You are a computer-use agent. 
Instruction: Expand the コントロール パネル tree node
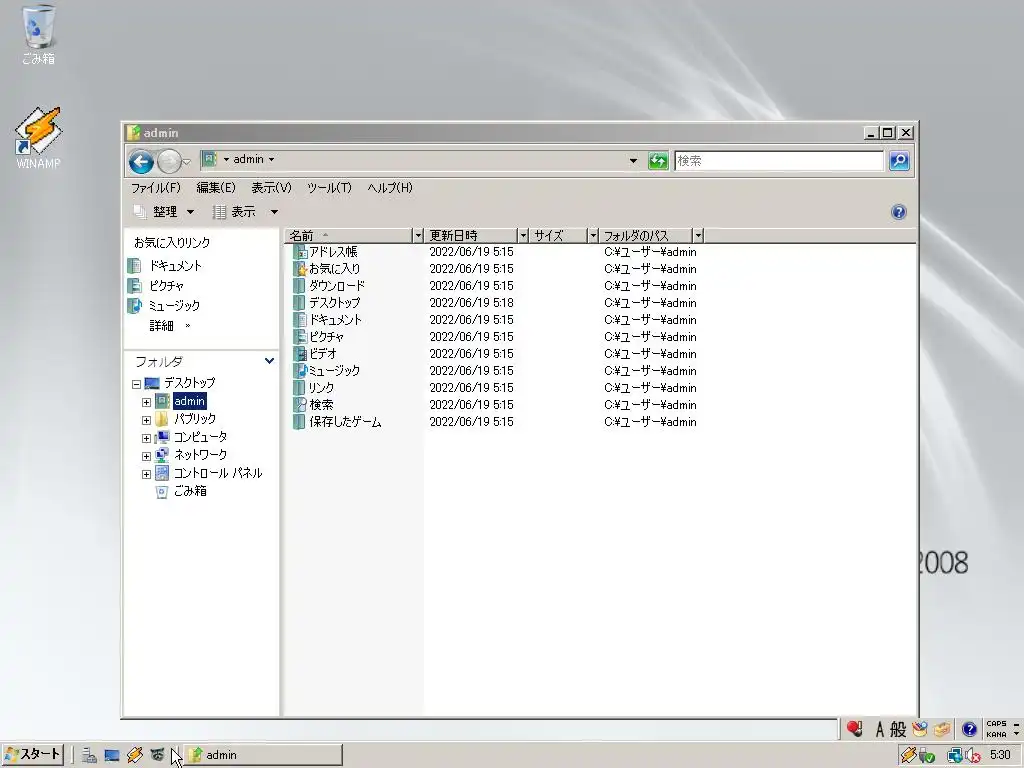pyautogui.click(x=146, y=474)
